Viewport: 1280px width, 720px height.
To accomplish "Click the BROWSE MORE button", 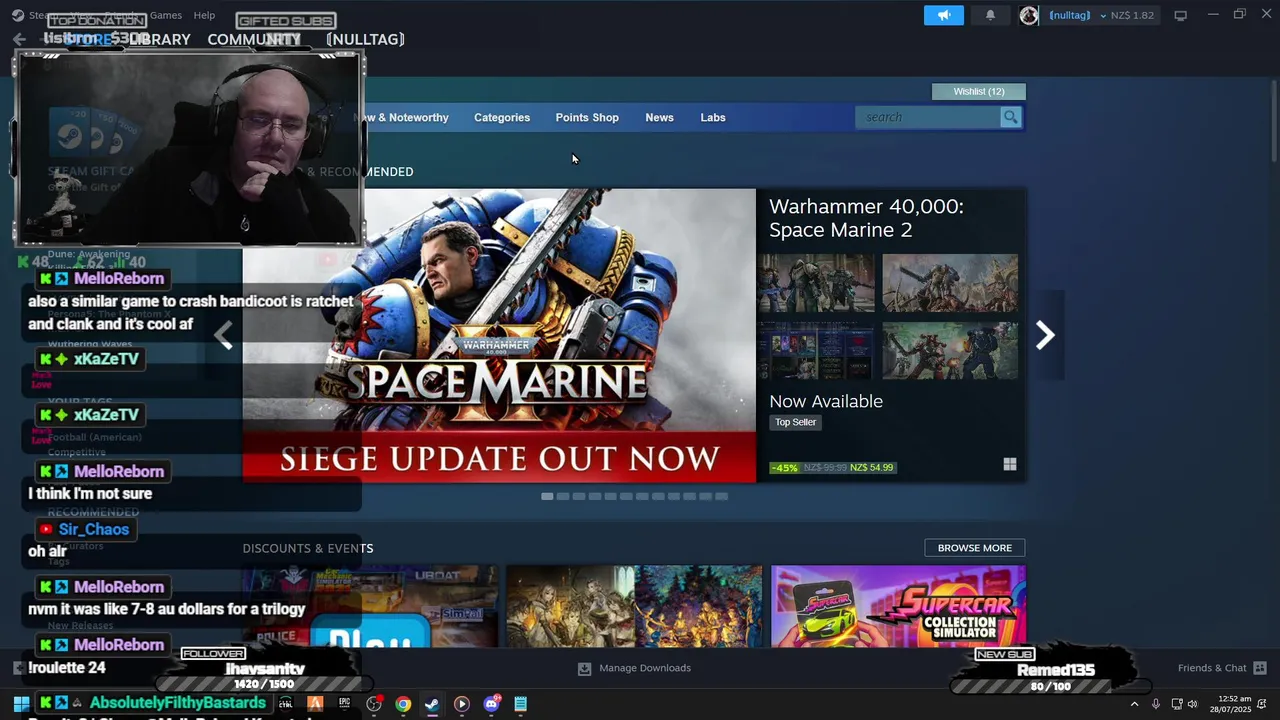I will click(x=975, y=548).
